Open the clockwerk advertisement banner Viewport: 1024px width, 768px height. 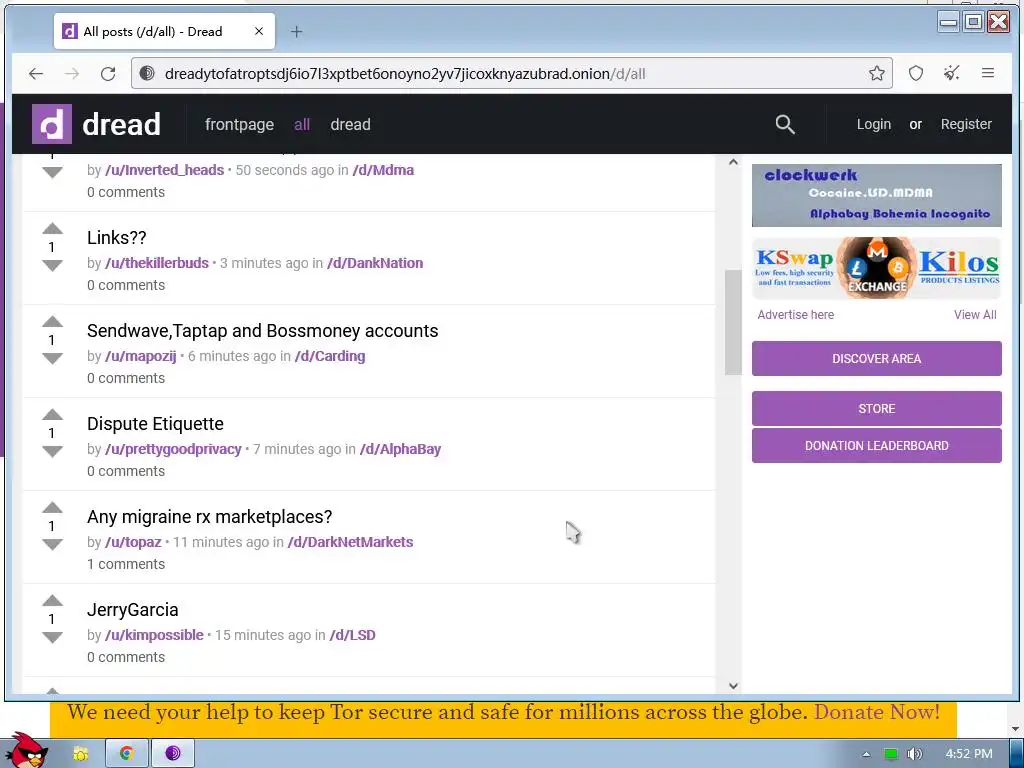876,195
